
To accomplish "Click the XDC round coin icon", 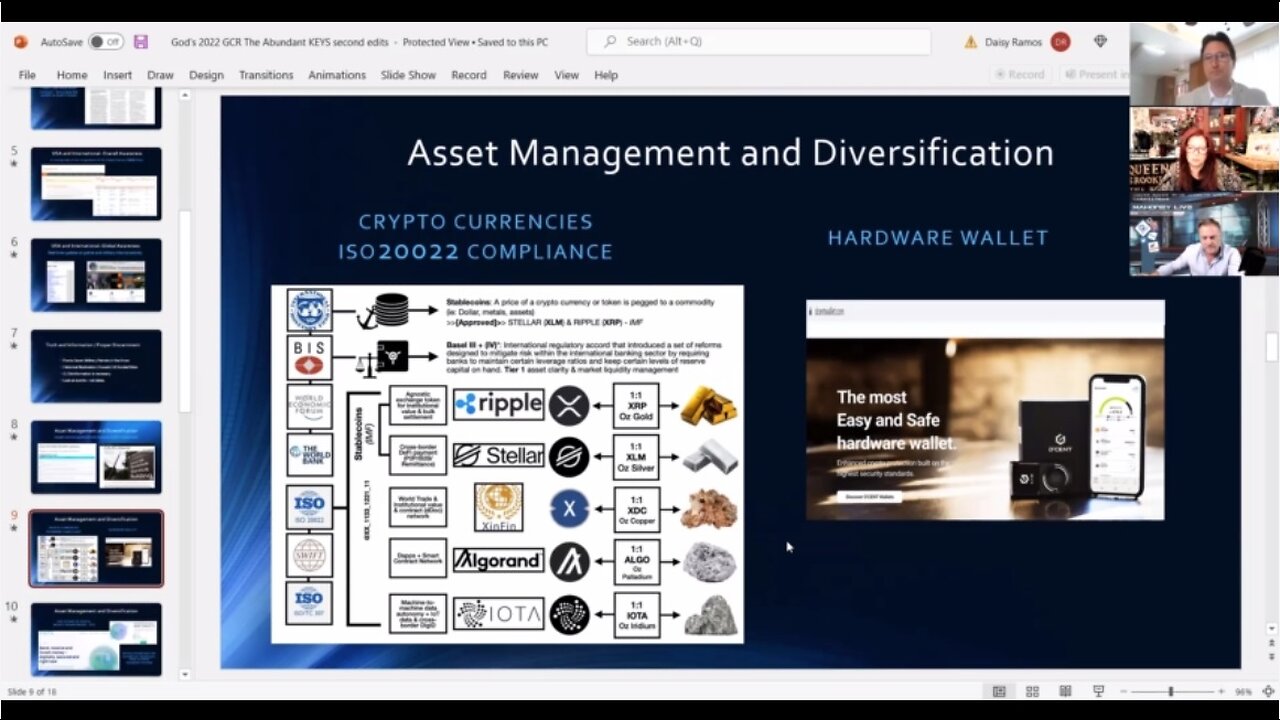I will 569,509.
